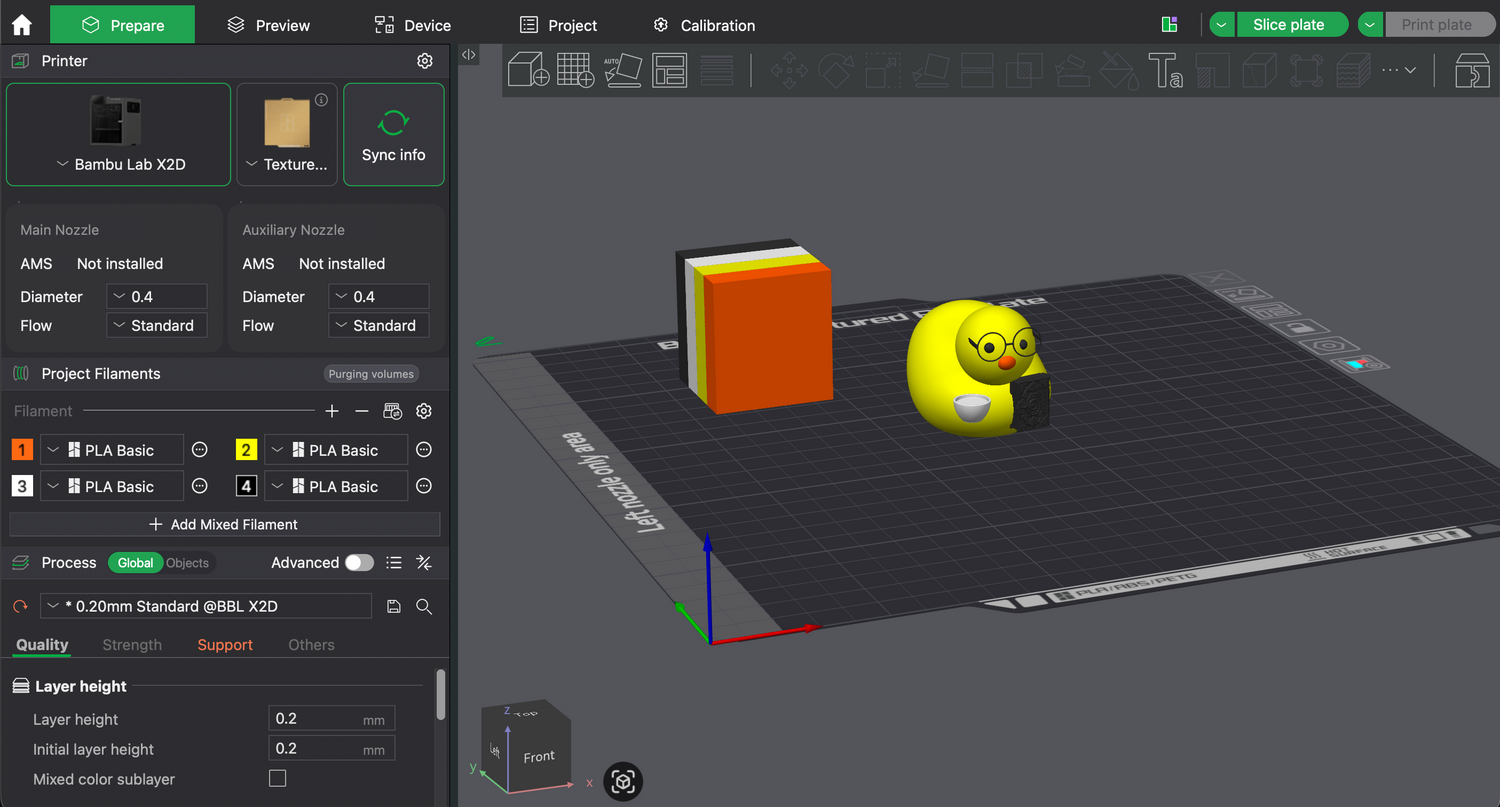Click the Arrange all objects toolbar icon
The image size is (1500, 807).
[x=670, y=71]
